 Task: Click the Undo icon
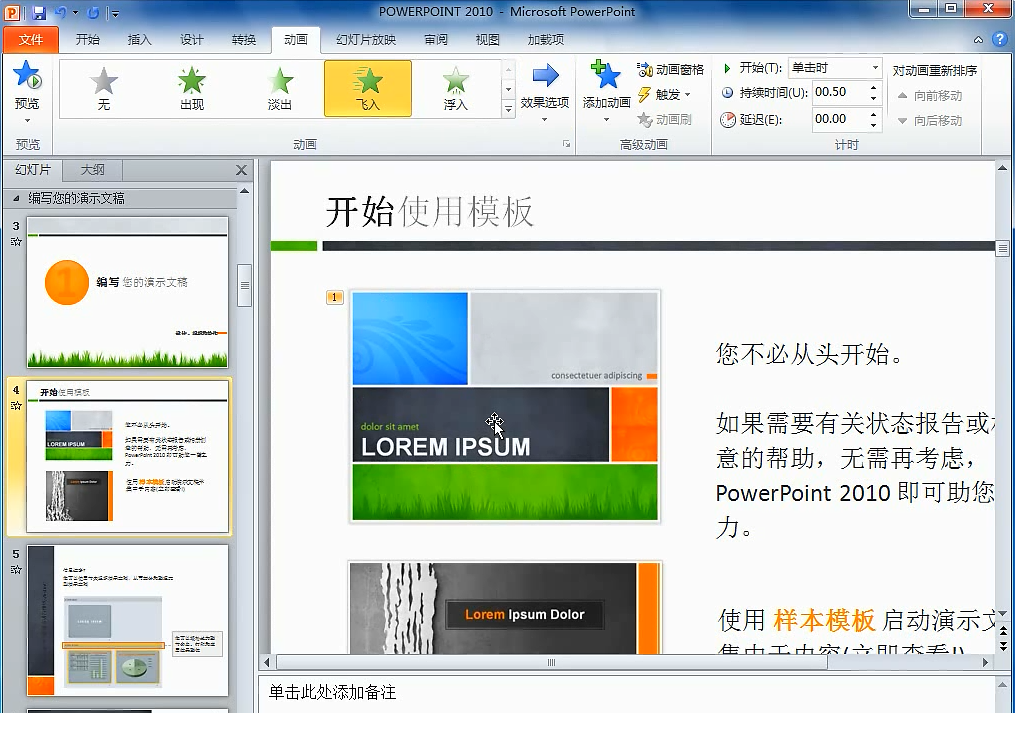pyautogui.click(x=61, y=12)
